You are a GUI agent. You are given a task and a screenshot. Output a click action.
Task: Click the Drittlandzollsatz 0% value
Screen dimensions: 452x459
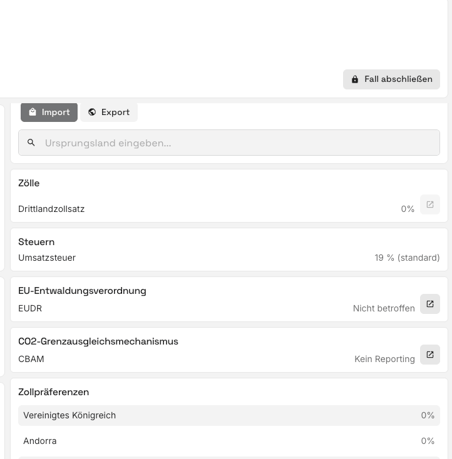(x=407, y=209)
